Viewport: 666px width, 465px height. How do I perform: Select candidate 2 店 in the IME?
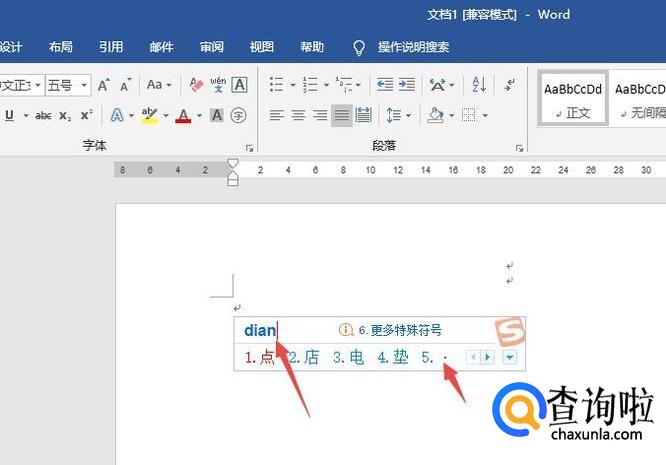[x=304, y=357]
